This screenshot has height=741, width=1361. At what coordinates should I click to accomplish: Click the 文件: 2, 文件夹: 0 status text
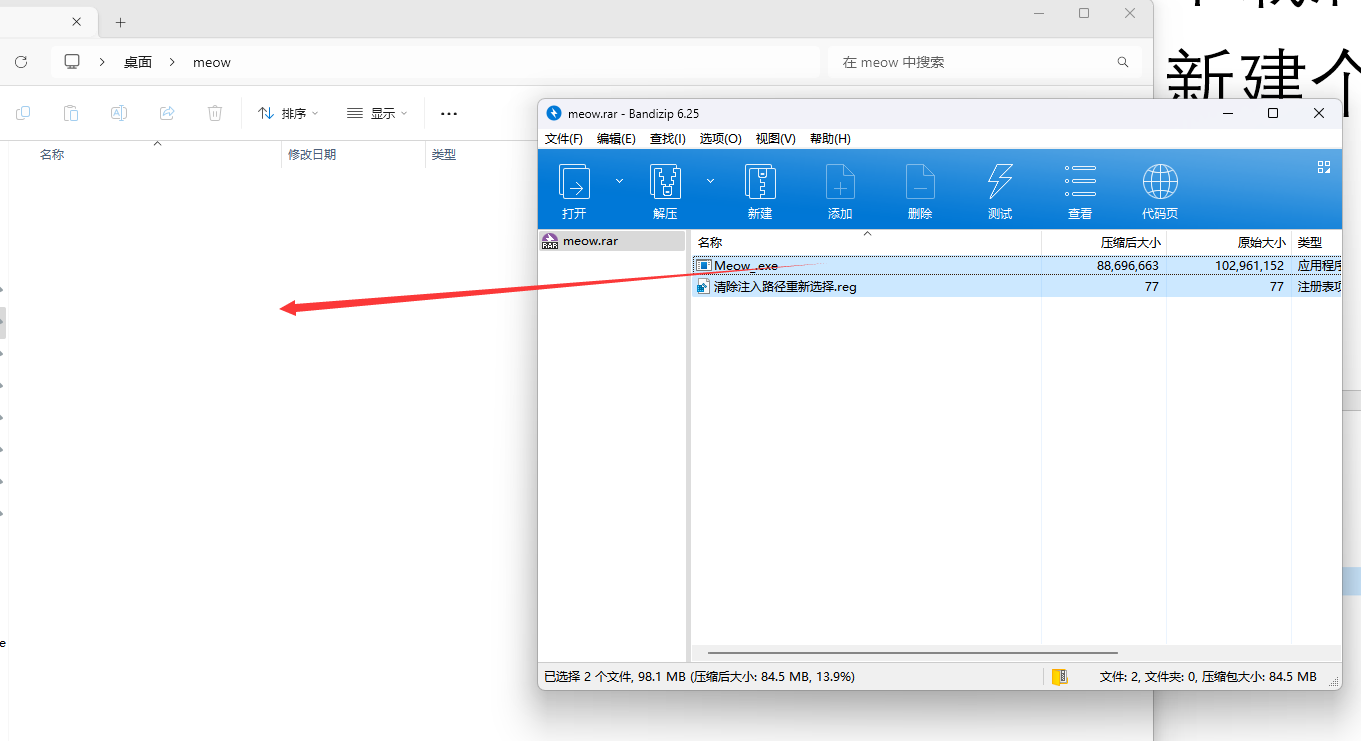coord(1208,677)
